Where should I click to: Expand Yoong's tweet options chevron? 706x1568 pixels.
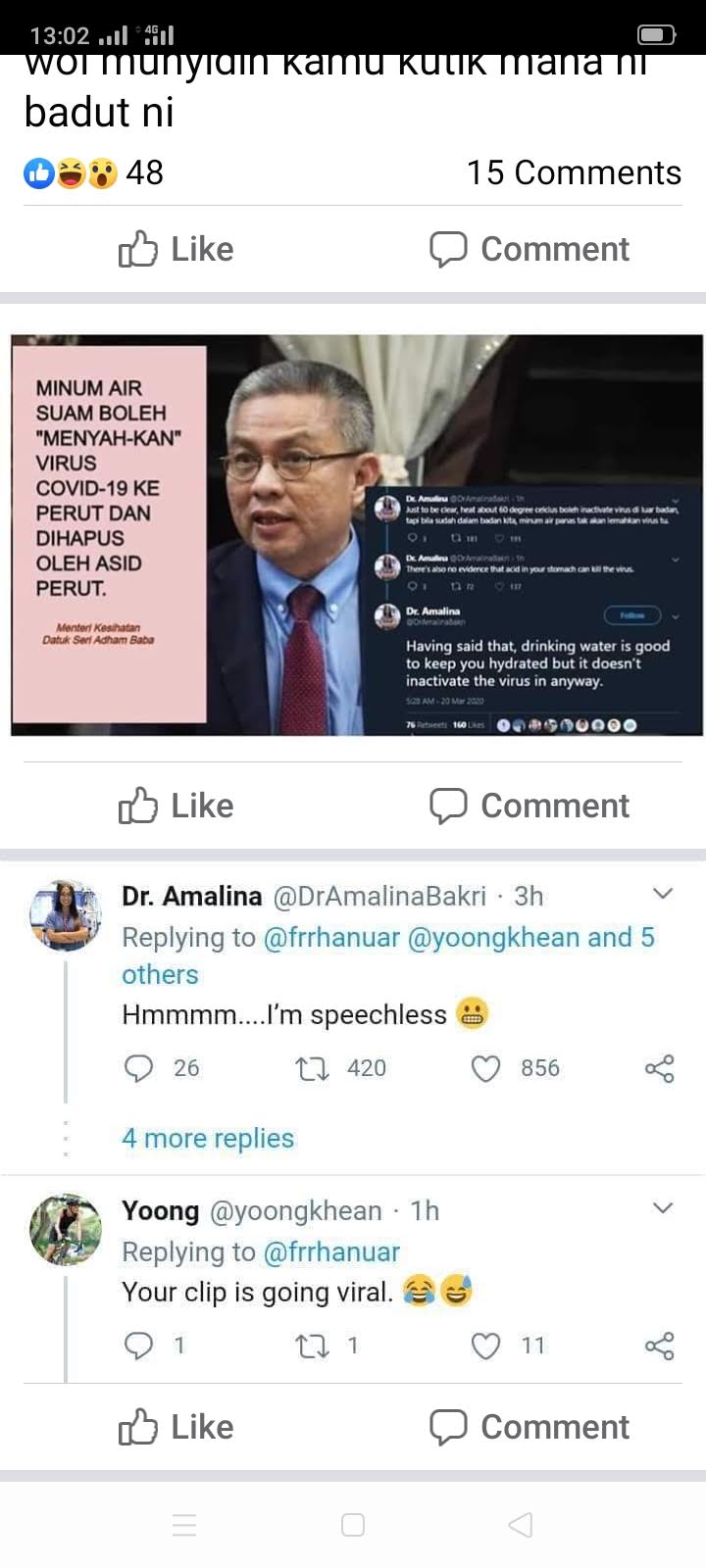(663, 1207)
